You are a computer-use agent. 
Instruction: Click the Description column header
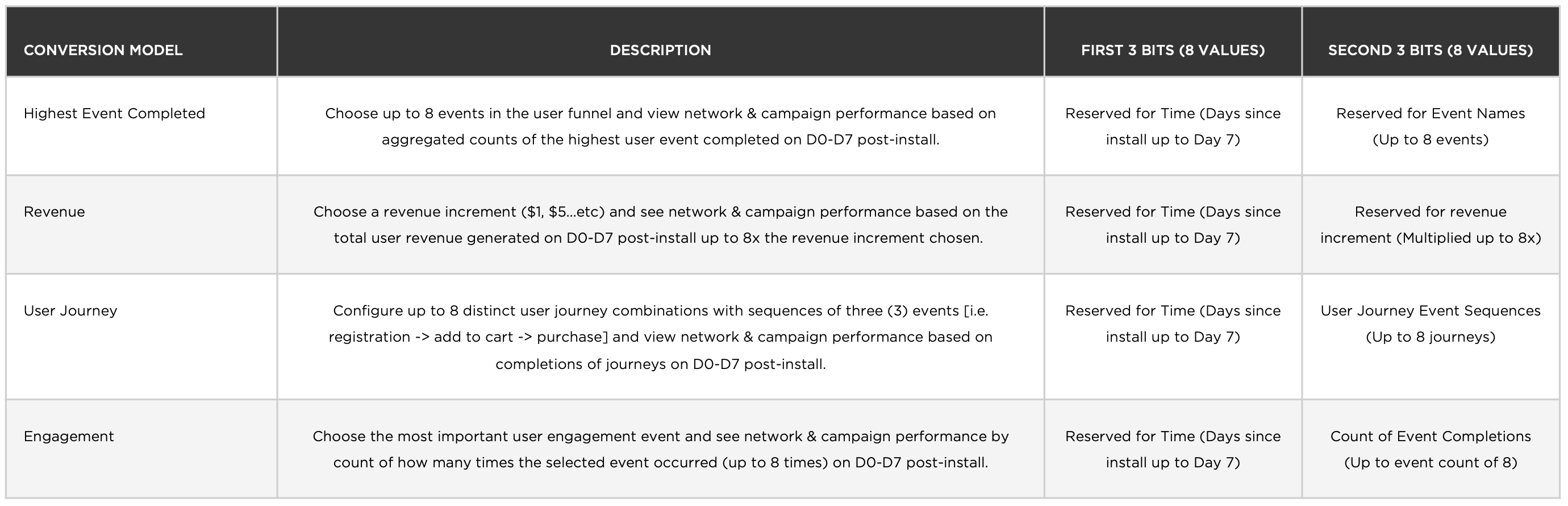click(660, 50)
